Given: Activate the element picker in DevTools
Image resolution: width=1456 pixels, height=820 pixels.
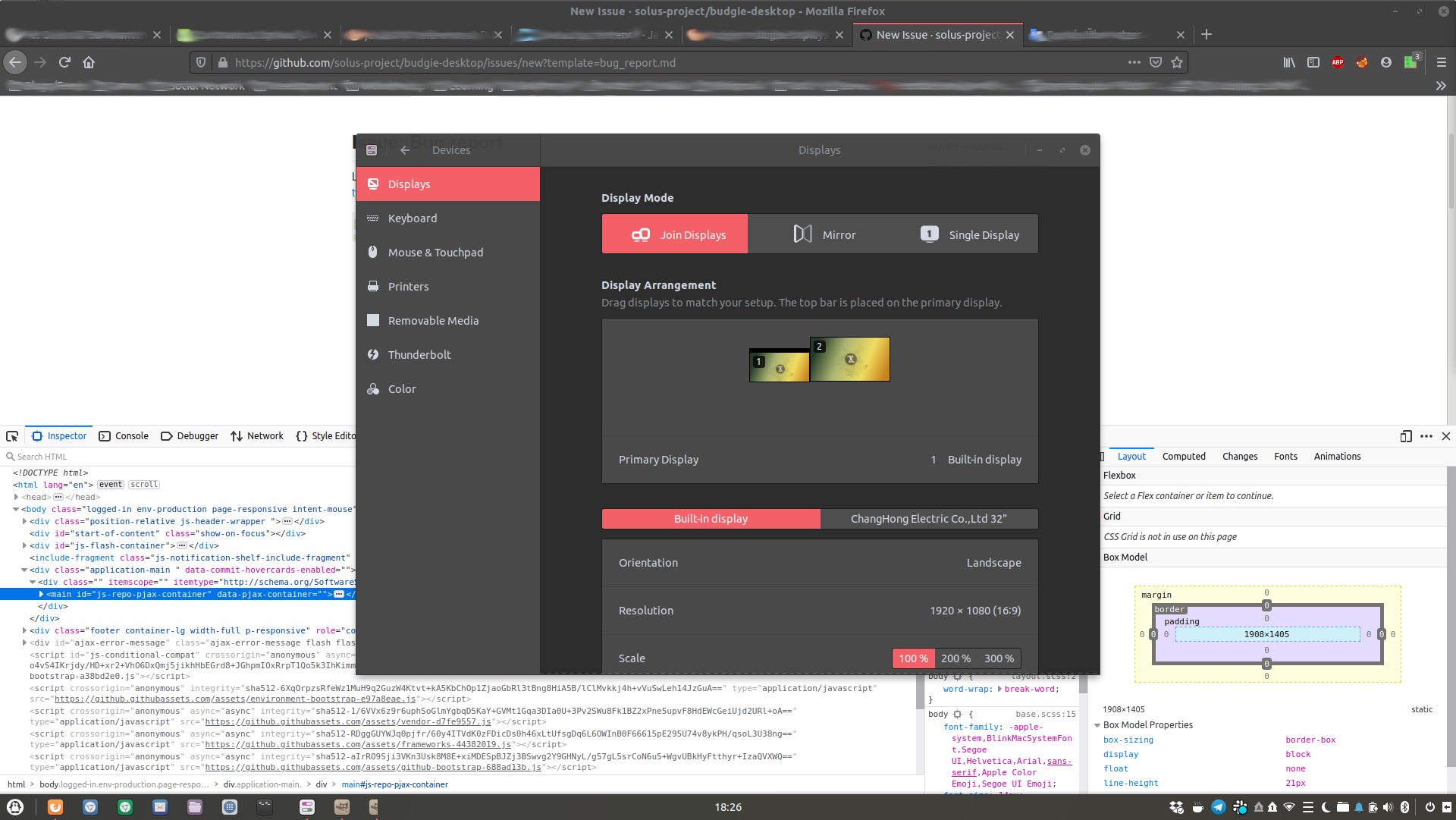Looking at the screenshot, I should 12,435.
